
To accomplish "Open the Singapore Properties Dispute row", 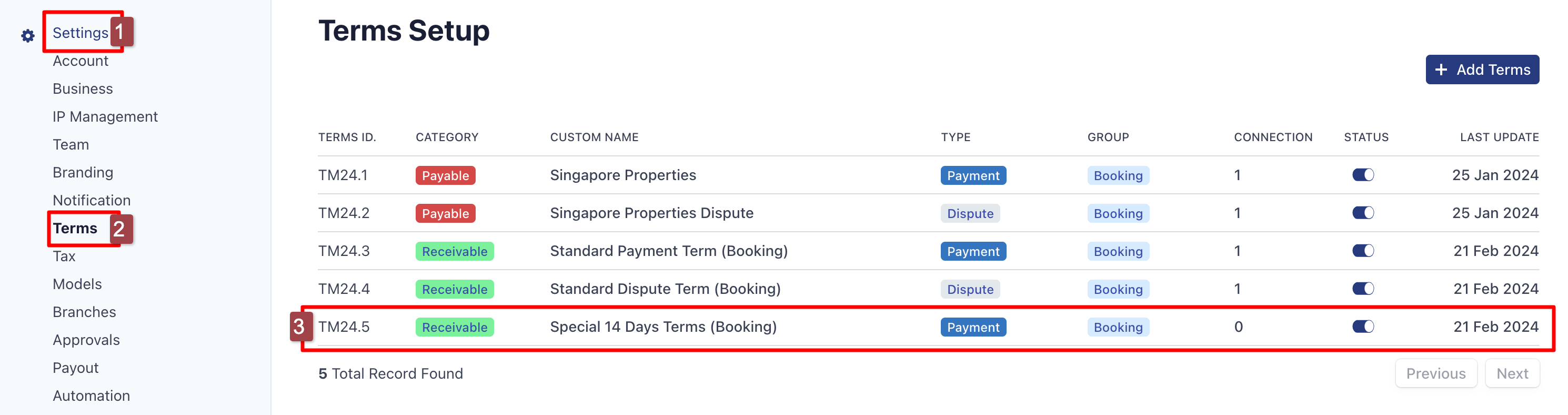I will pos(928,213).
